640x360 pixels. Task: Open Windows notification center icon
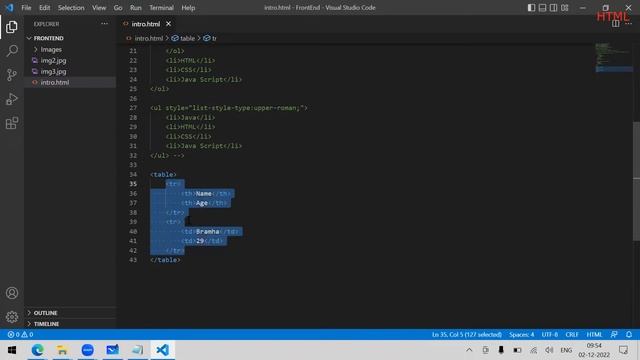click(623, 350)
